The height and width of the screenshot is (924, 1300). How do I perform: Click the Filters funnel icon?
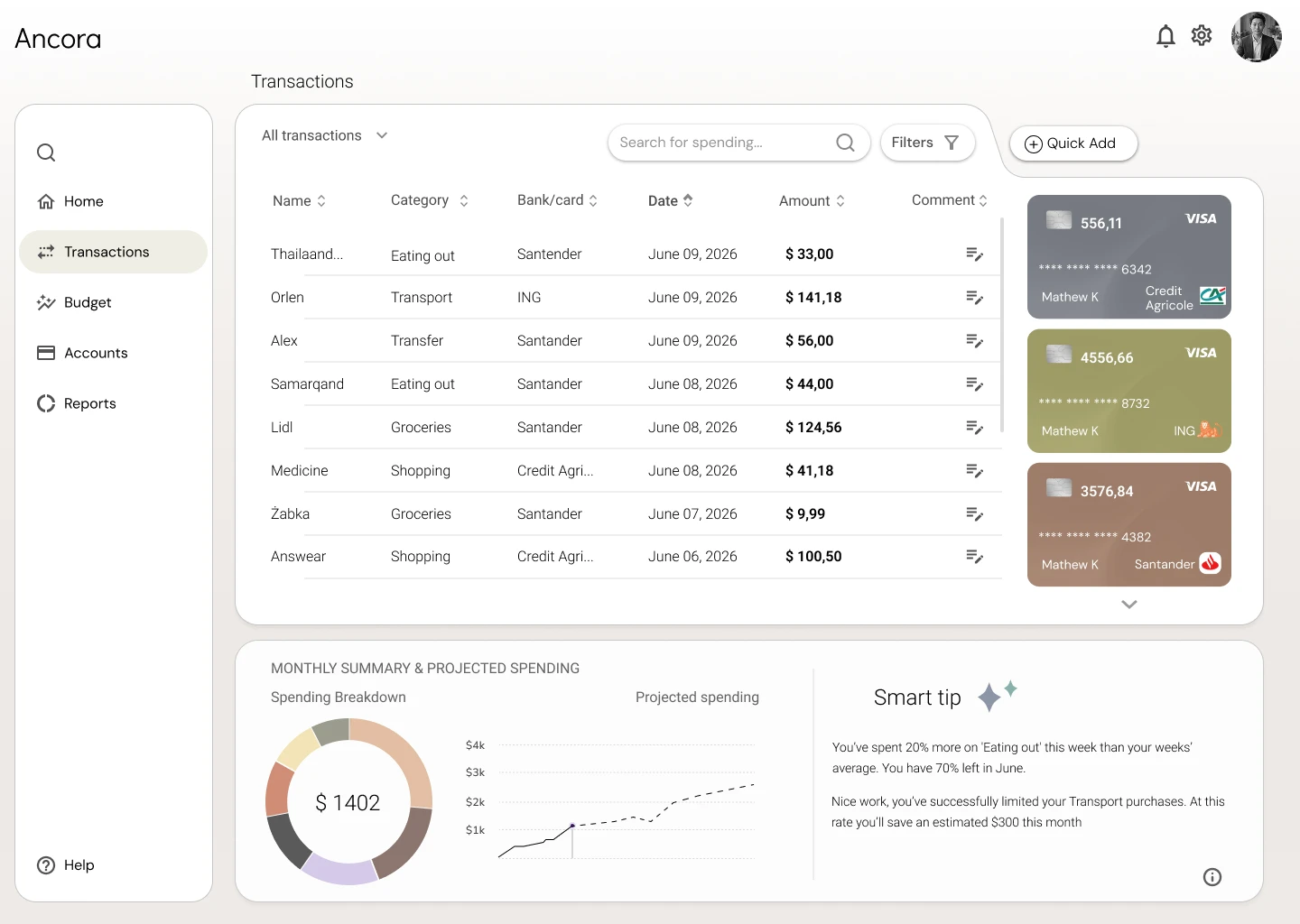tap(952, 143)
